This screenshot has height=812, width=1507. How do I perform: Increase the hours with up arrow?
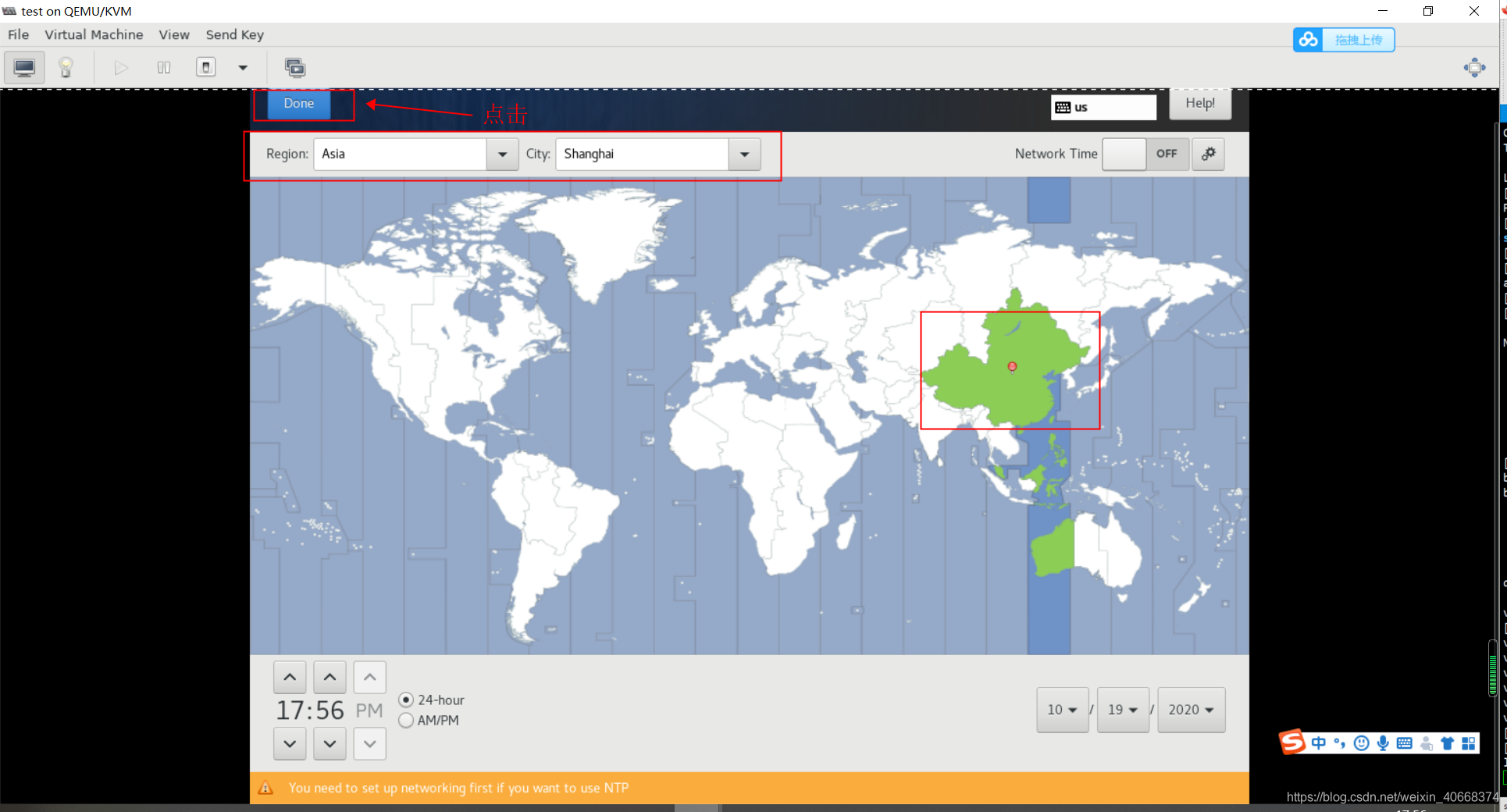point(290,678)
